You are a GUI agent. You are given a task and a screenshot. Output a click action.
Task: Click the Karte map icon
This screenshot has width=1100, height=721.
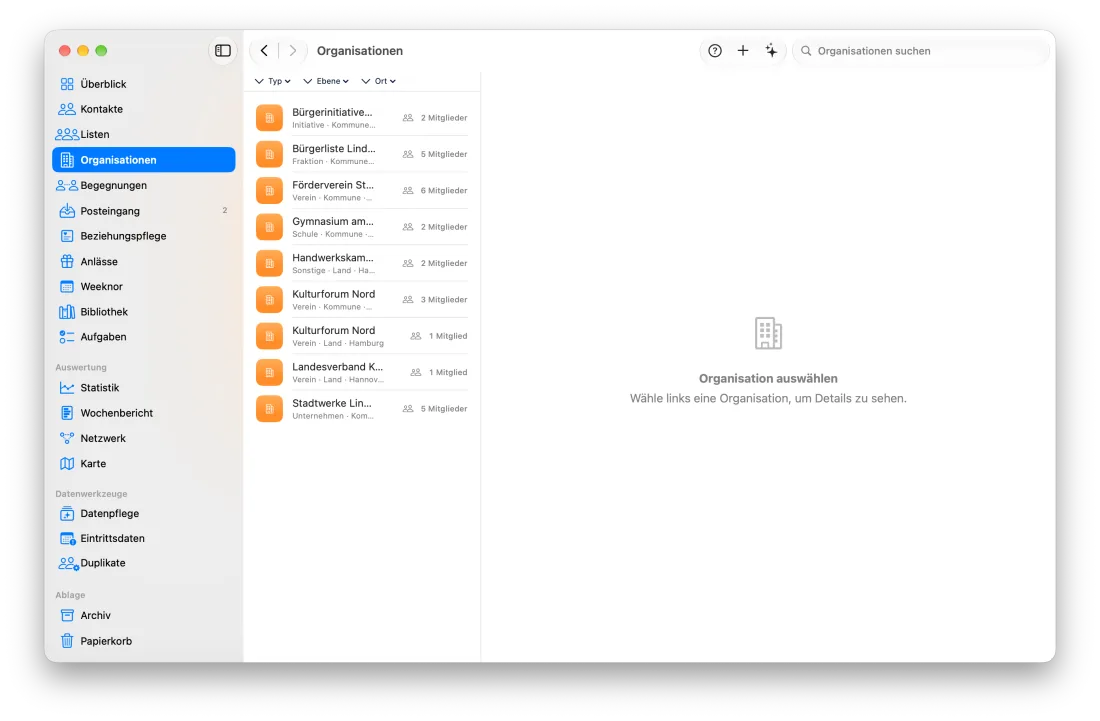pos(67,464)
